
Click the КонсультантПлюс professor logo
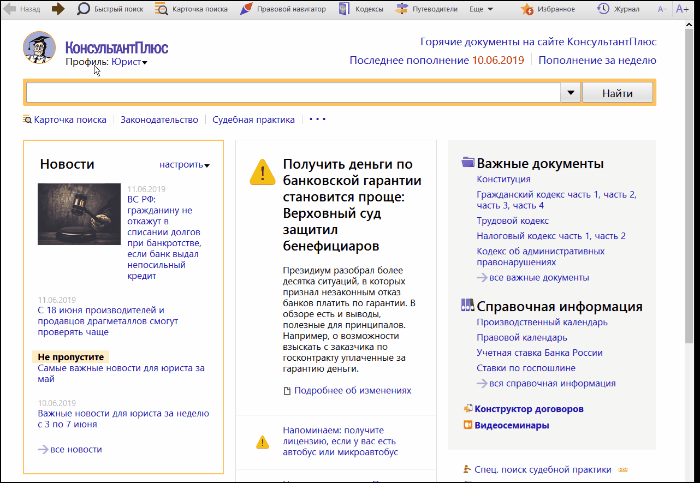(x=39, y=47)
